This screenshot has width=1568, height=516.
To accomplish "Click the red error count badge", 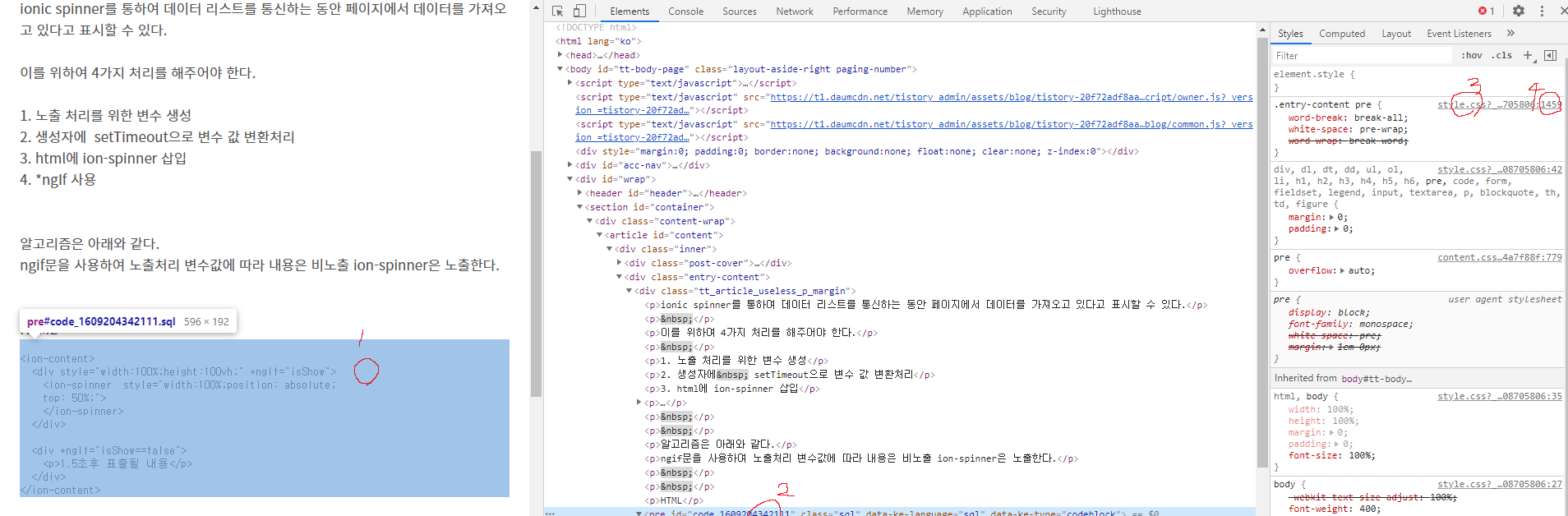I will pyautogui.click(x=1486, y=11).
